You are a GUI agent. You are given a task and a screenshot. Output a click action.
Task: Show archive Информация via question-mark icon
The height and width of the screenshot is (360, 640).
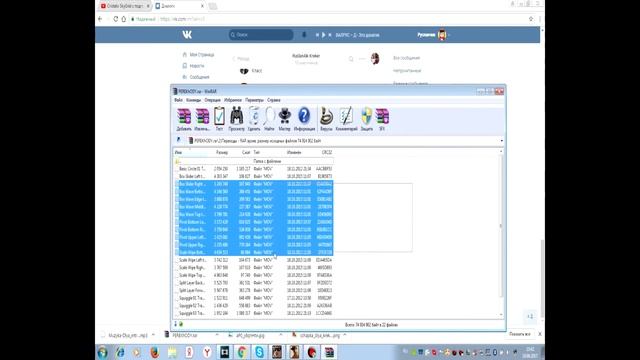[x=304, y=119]
